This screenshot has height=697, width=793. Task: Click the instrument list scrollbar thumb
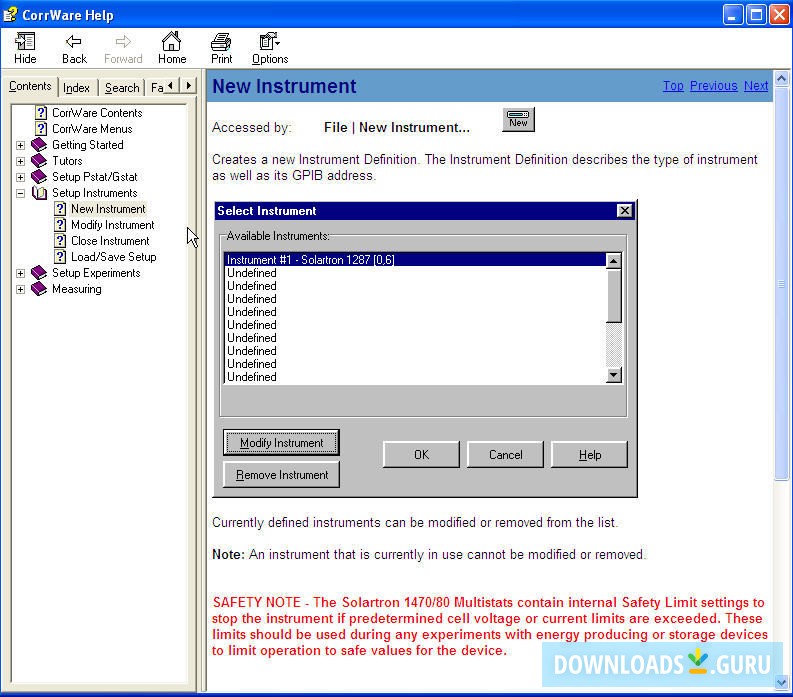click(613, 295)
